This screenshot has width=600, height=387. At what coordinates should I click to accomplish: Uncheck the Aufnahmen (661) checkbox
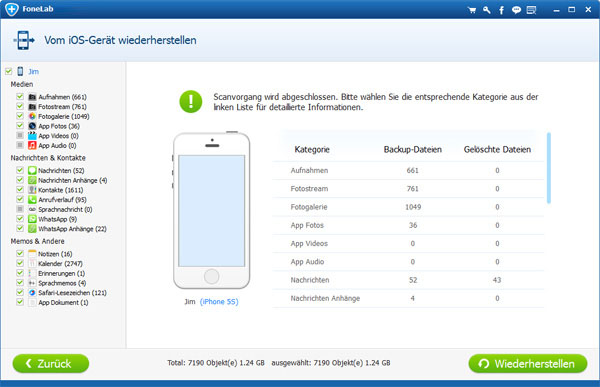(x=20, y=96)
